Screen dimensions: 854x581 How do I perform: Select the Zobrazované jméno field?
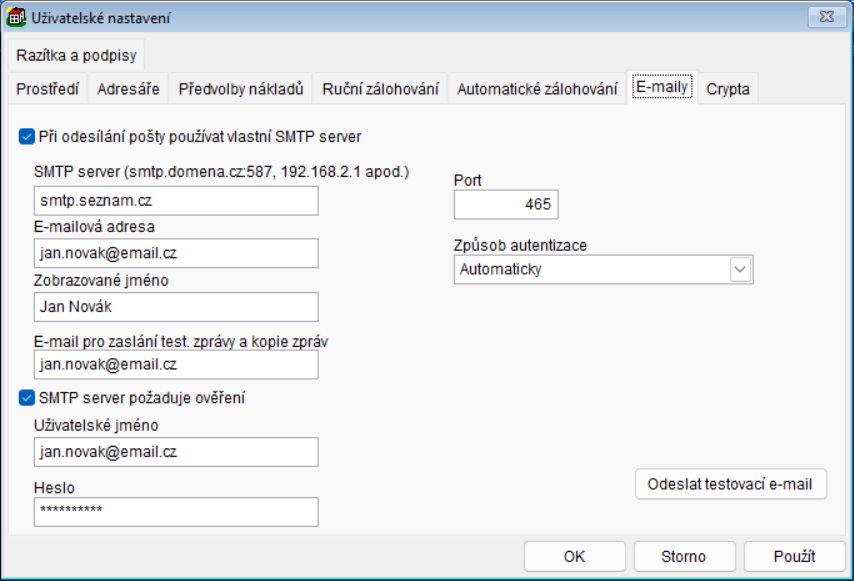coord(175,307)
